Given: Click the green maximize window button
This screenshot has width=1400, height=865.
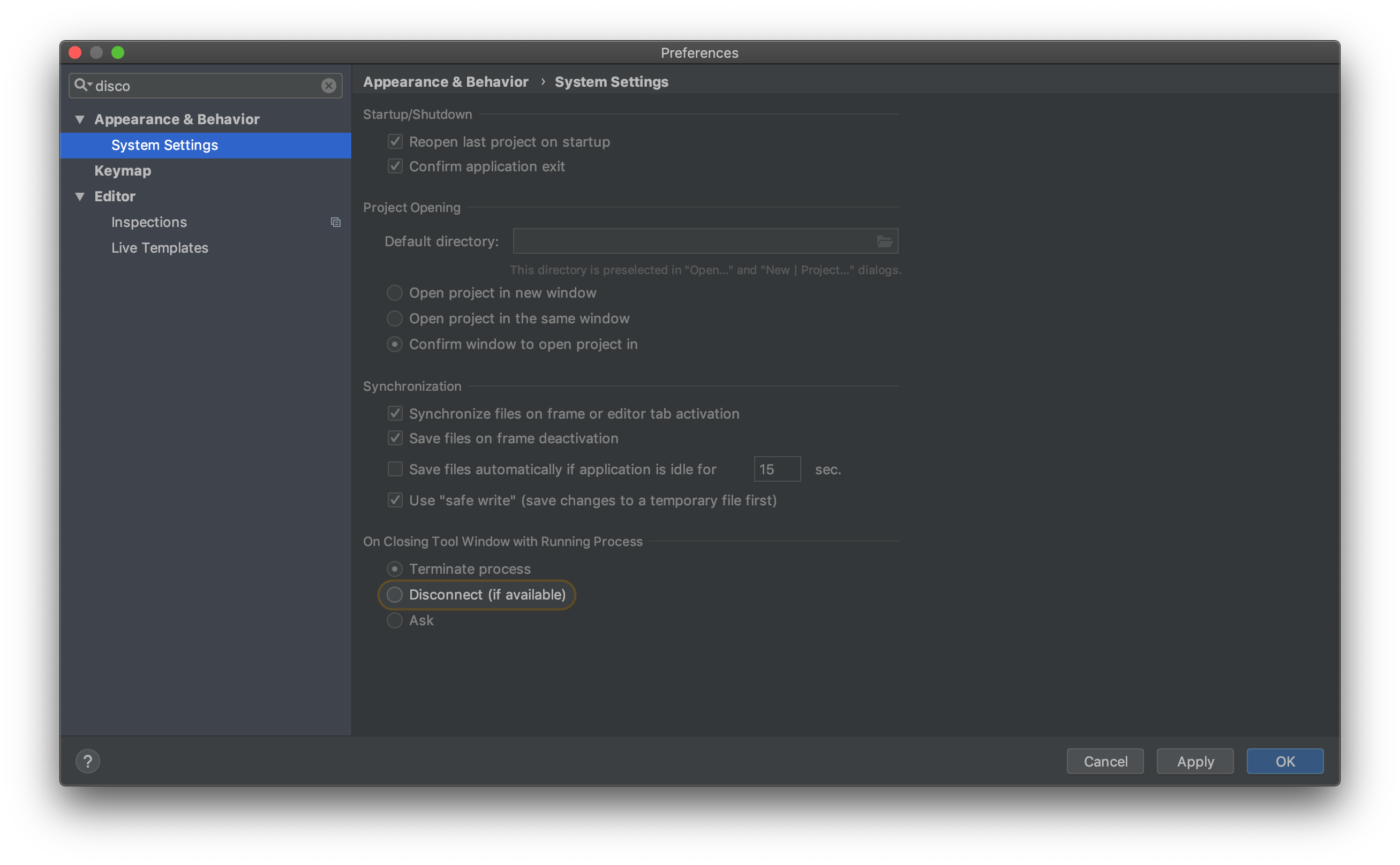Looking at the screenshot, I should [x=118, y=52].
